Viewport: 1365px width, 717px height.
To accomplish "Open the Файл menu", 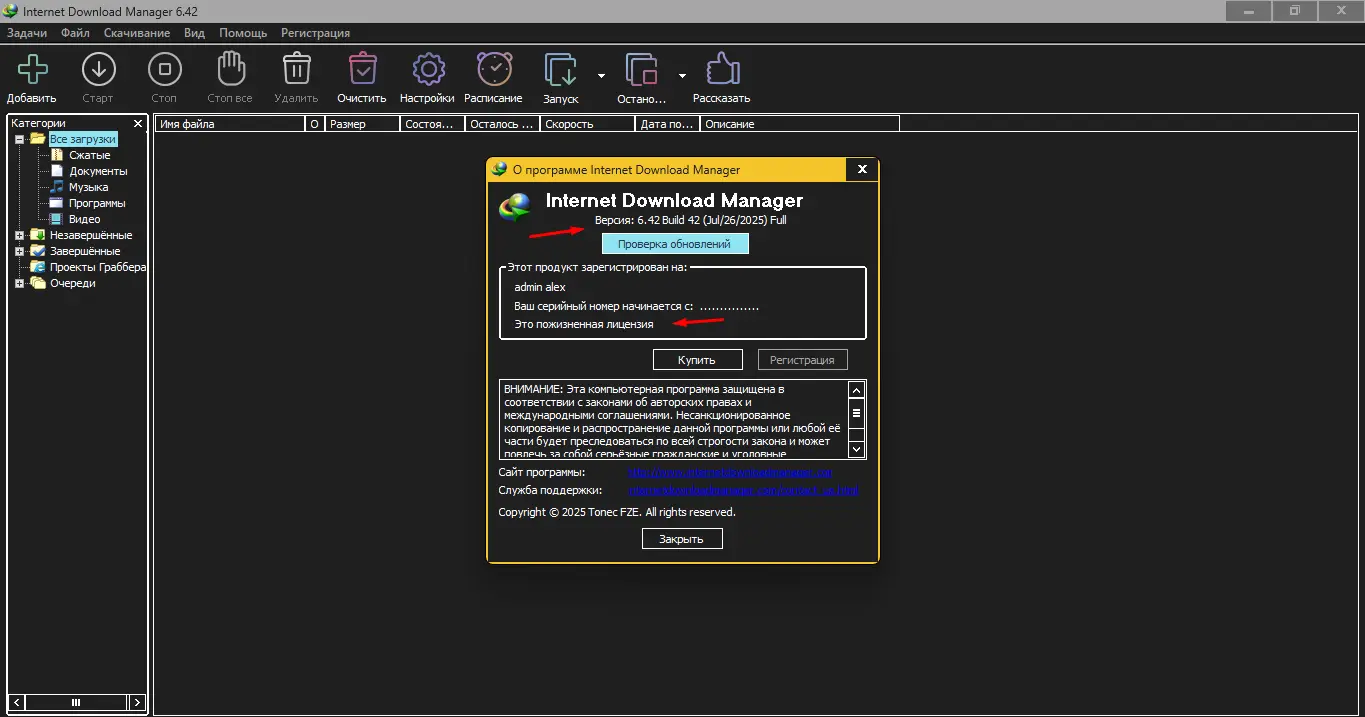I will (75, 33).
